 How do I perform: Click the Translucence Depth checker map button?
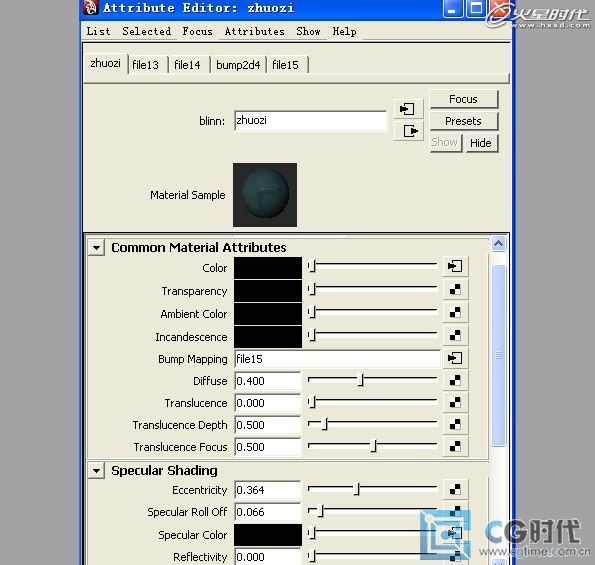(x=455, y=424)
